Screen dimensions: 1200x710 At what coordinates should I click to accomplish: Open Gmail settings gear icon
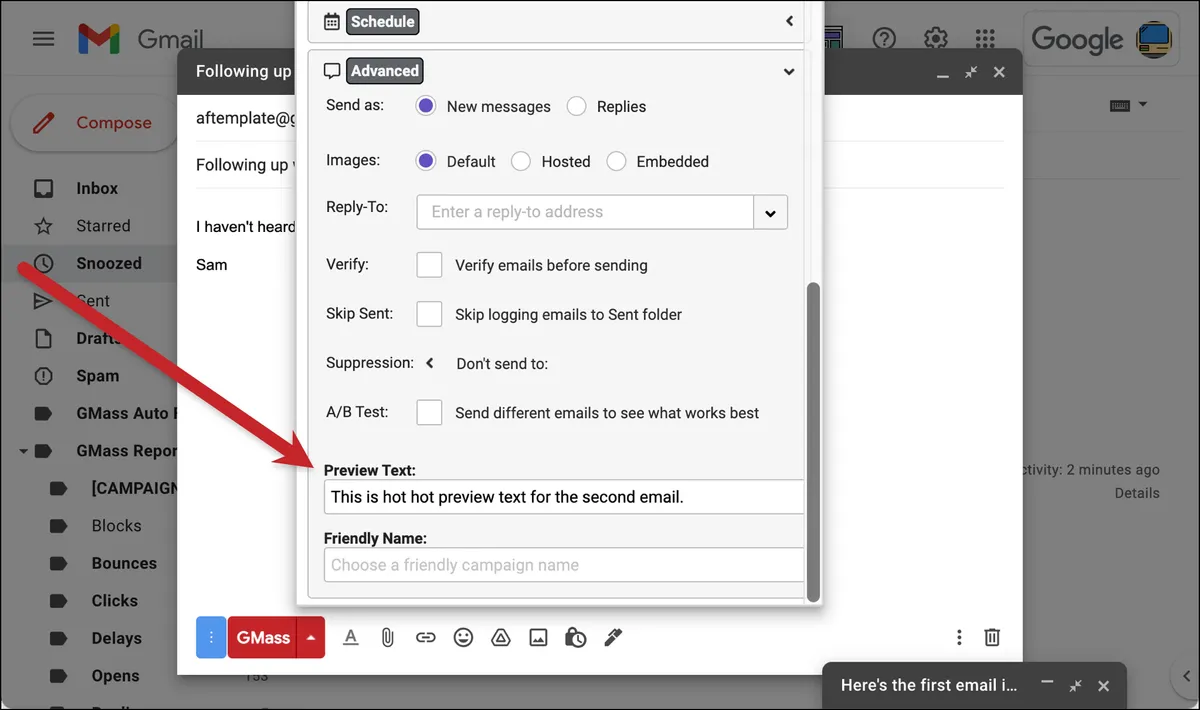tap(935, 39)
